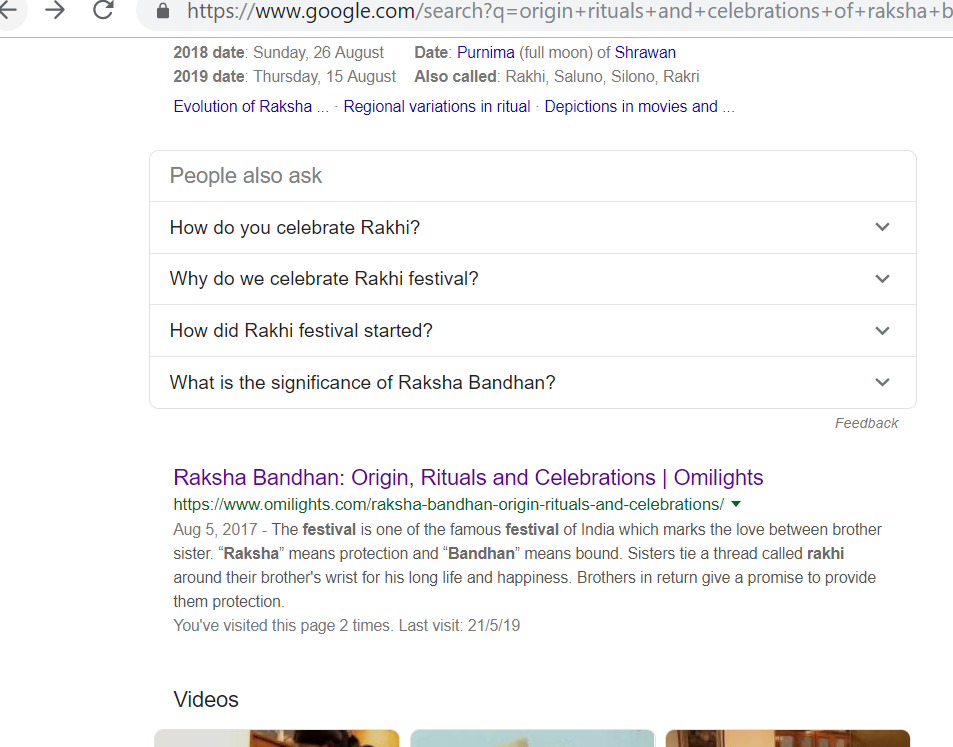Go back using the browser back arrow

coord(9,11)
